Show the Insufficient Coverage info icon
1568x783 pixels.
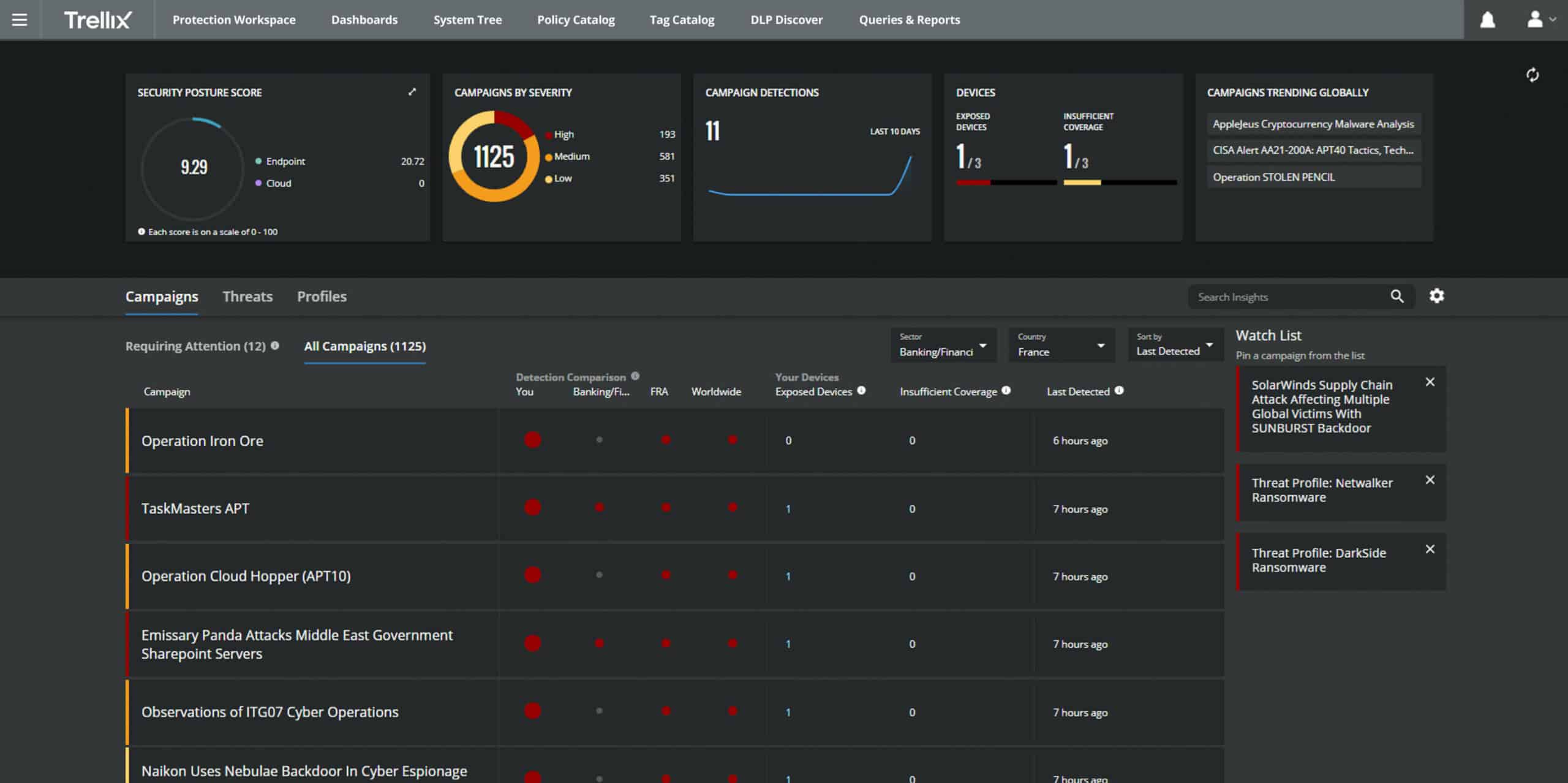point(1006,391)
